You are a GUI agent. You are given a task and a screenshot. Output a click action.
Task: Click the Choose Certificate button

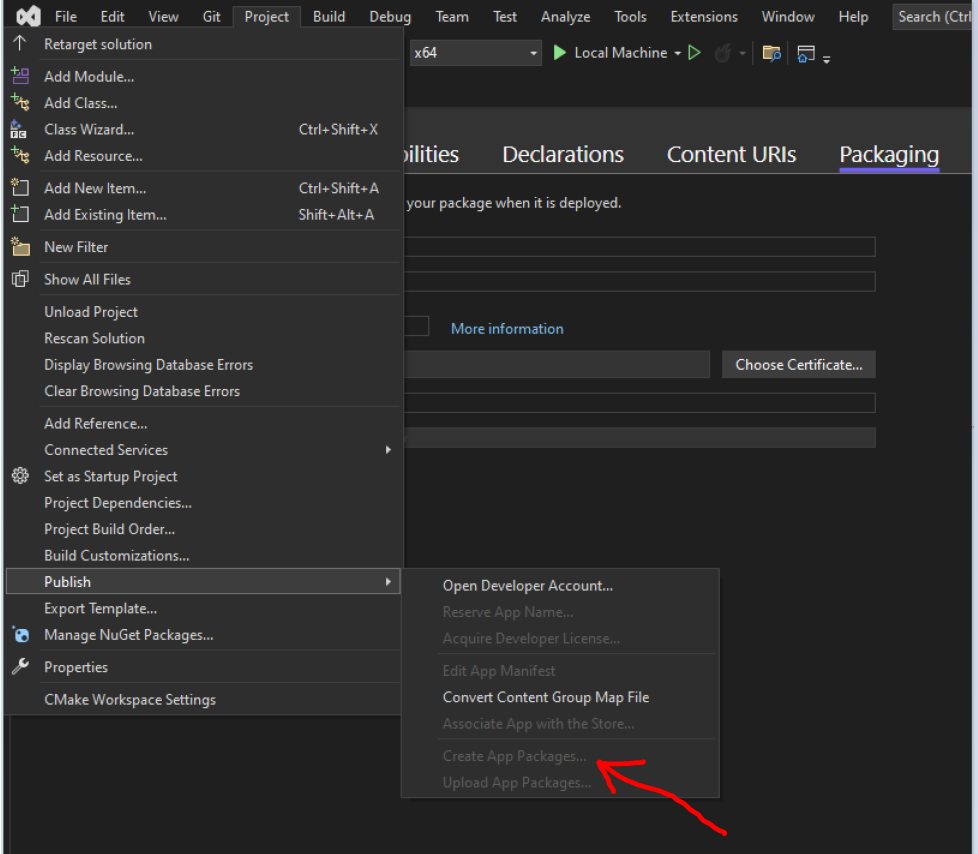[798, 364]
